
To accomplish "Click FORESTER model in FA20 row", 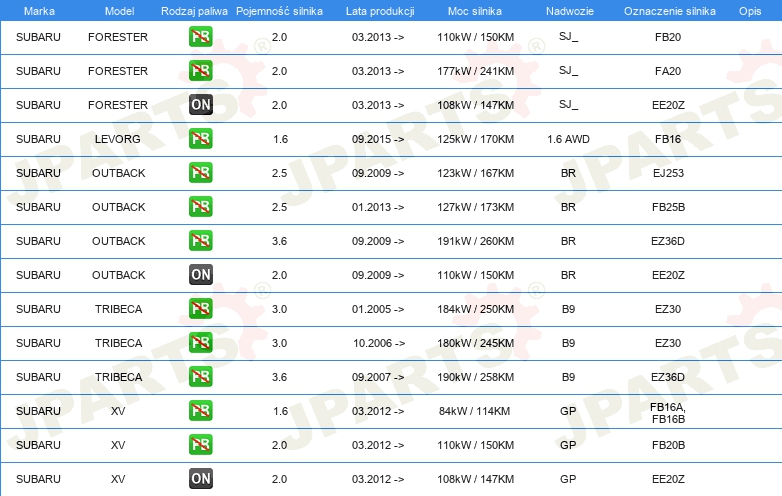I will (x=118, y=71).
